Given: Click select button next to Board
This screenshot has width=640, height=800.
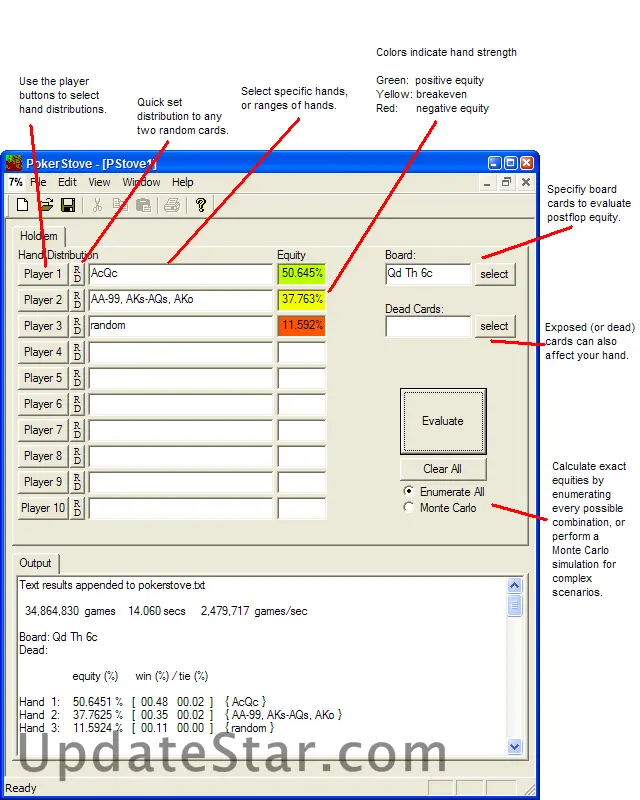Looking at the screenshot, I should [x=495, y=274].
